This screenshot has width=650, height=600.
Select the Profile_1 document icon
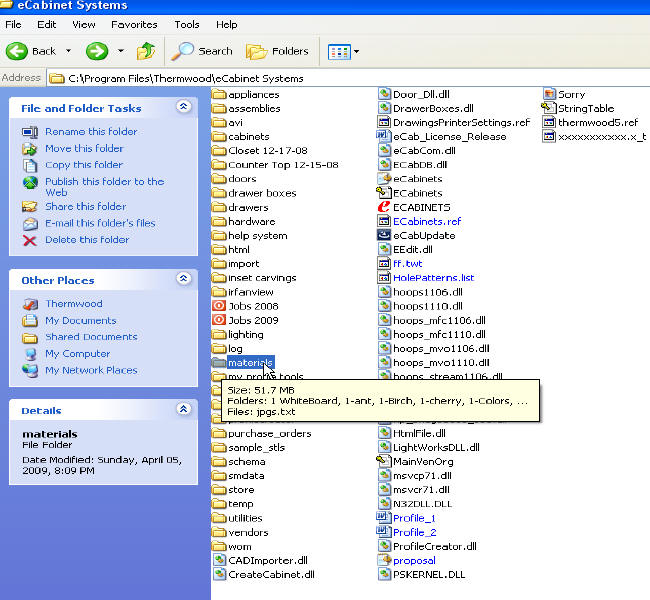click(383, 518)
